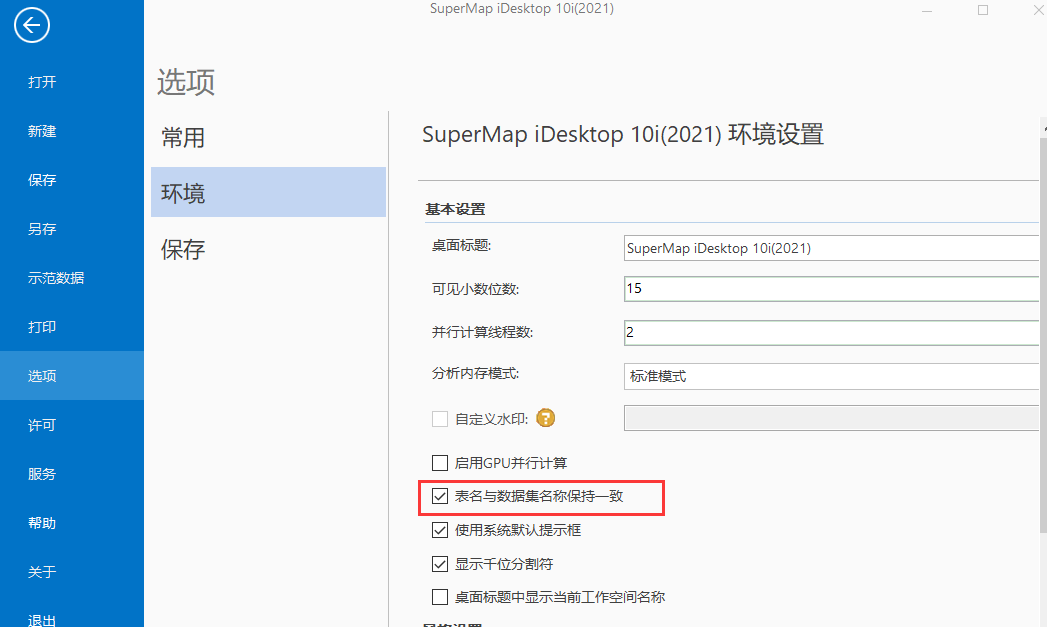Viewport: 1047px width, 627px height.
Task: Toggle the 自定义水印 checkbox
Action: 440,419
